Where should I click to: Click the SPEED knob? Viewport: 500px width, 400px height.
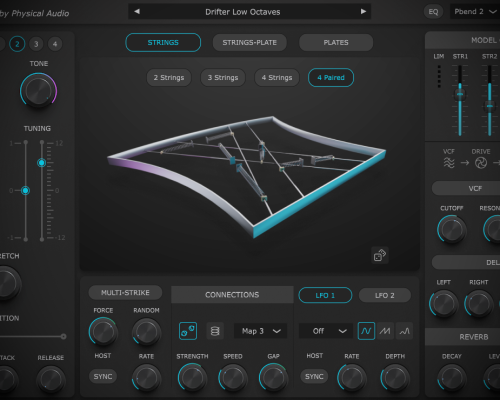tap(233, 378)
